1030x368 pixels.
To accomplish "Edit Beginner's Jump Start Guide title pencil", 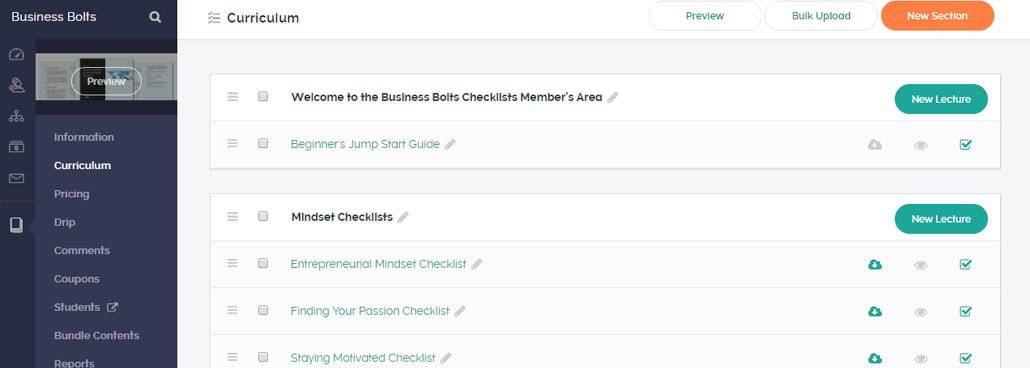I will coord(450,145).
